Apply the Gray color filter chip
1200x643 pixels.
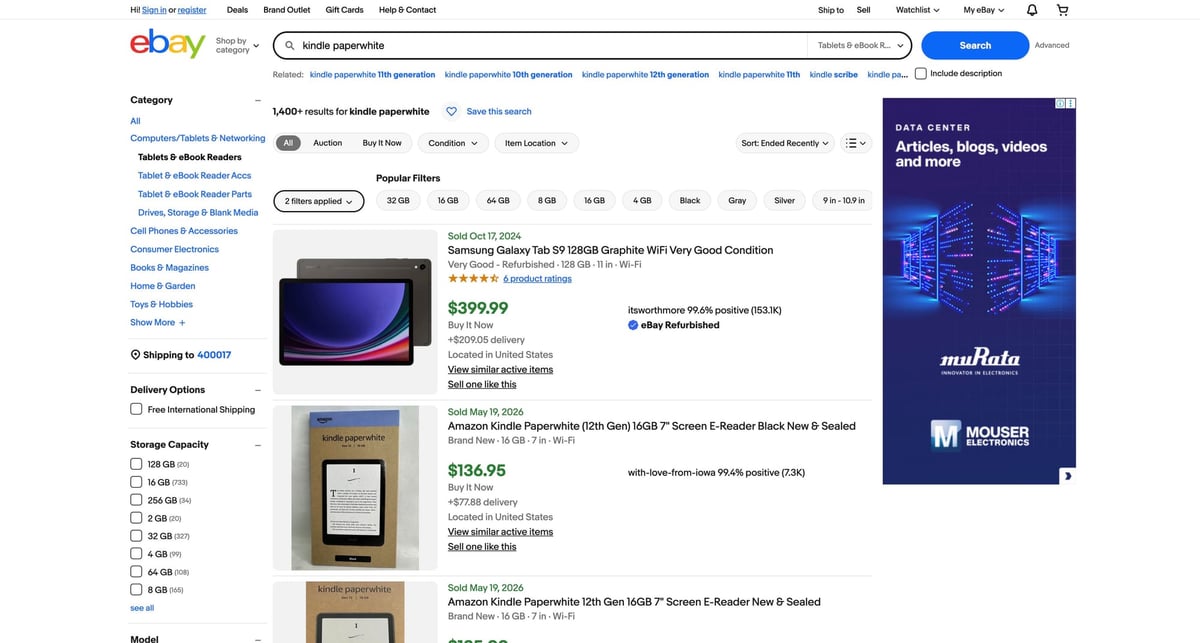pos(737,201)
